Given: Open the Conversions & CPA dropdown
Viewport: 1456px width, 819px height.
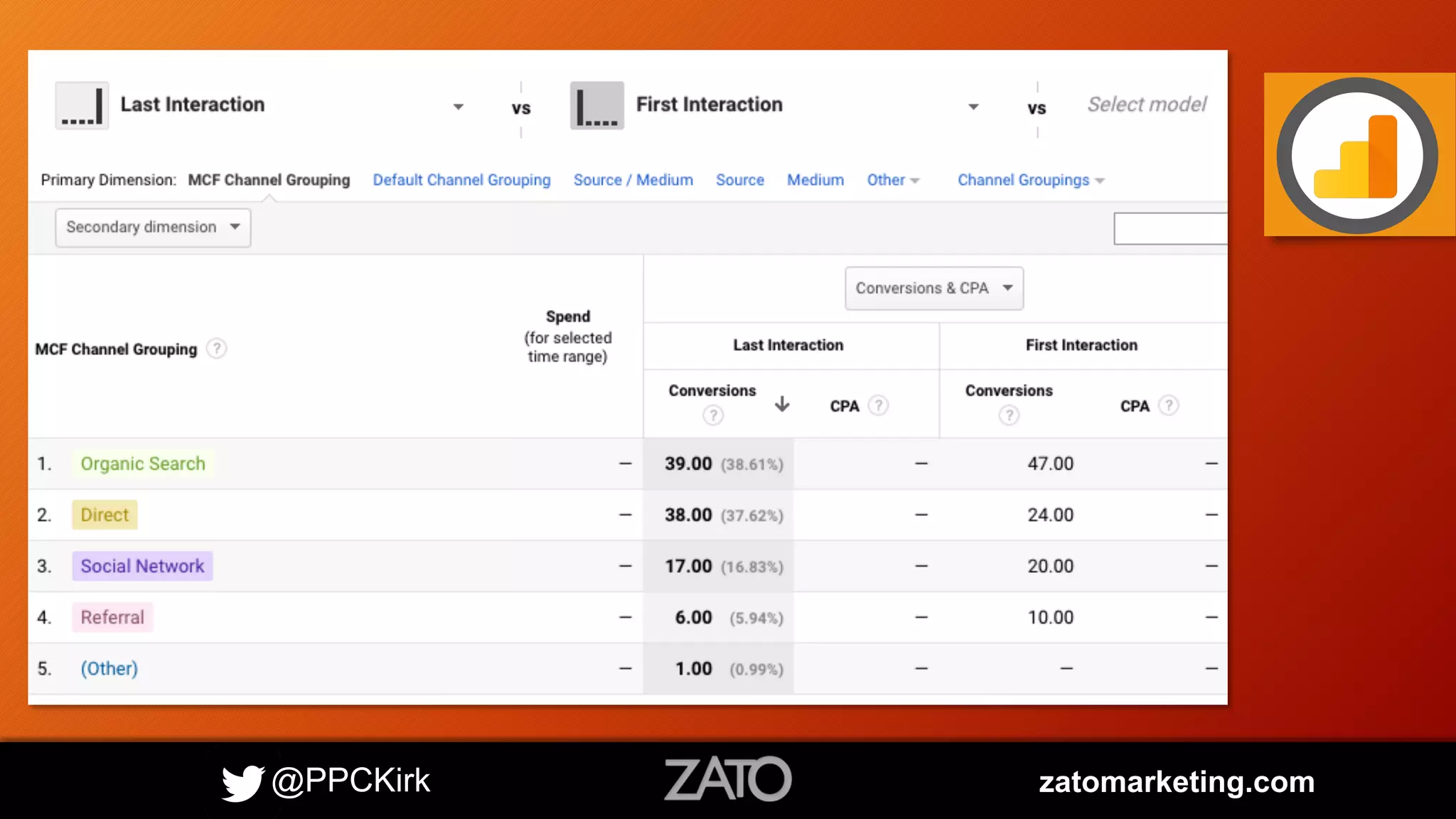Looking at the screenshot, I should coord(934,288).
